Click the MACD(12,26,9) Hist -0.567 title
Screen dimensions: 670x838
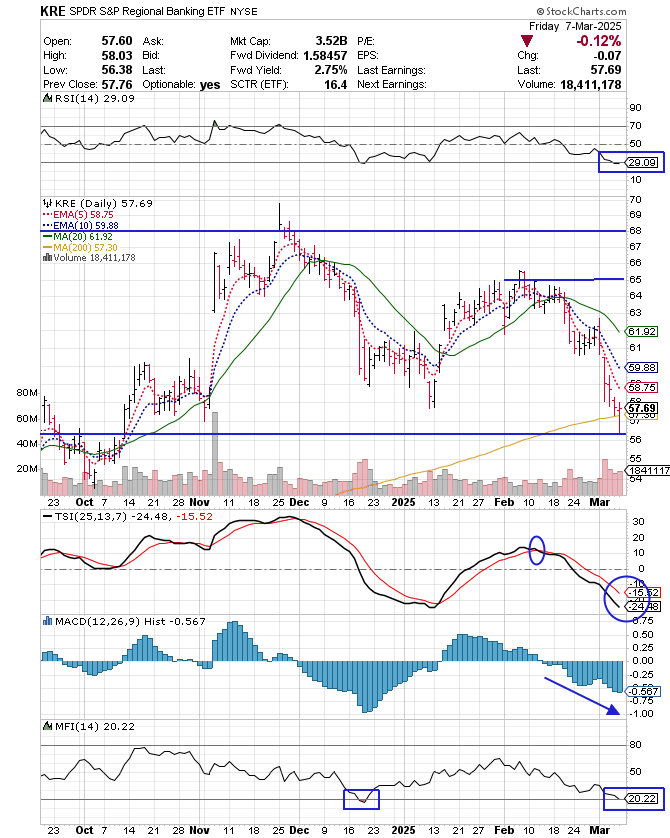pos(130,622)
